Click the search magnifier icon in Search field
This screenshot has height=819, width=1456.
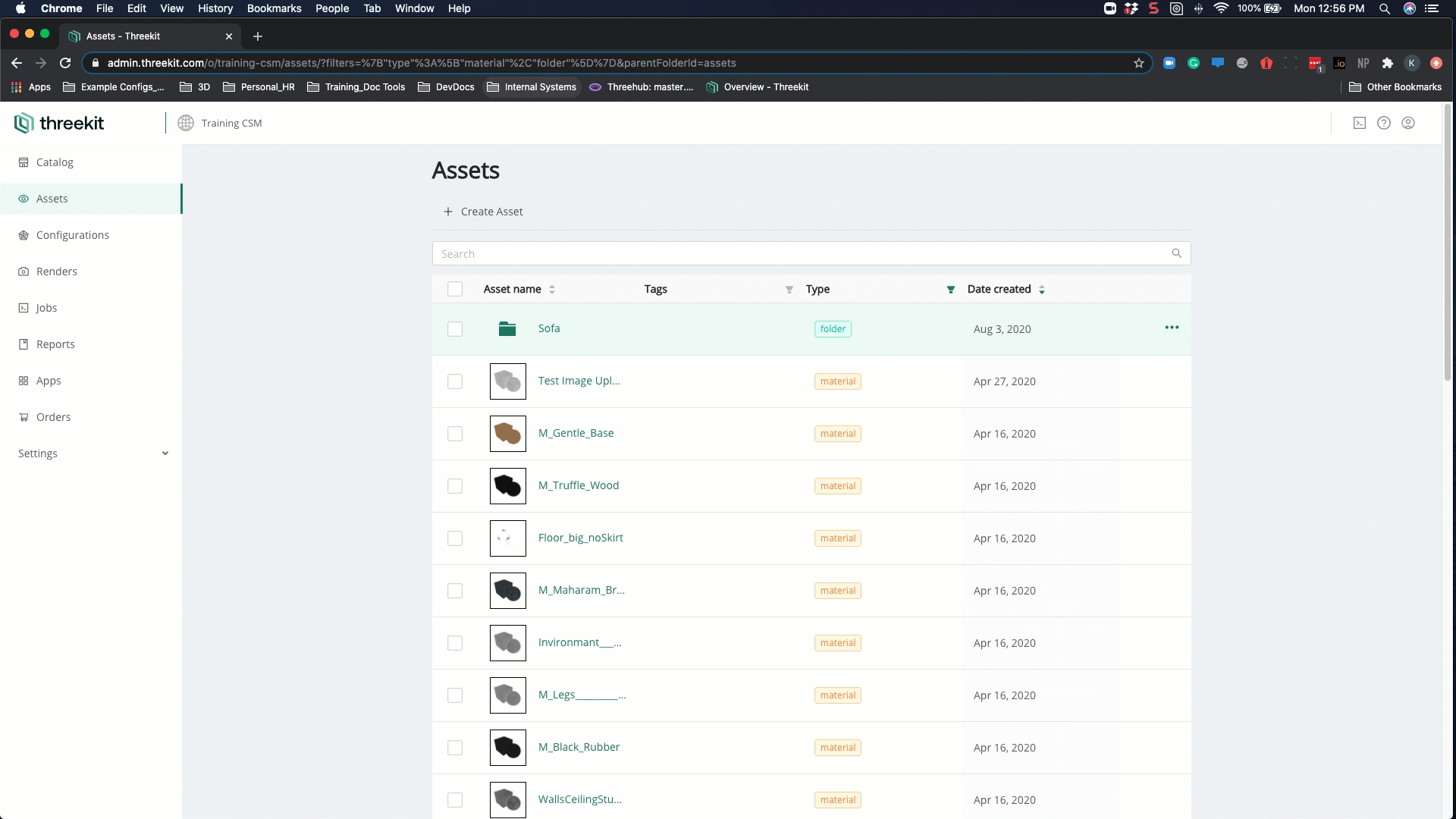(1177, 253)
